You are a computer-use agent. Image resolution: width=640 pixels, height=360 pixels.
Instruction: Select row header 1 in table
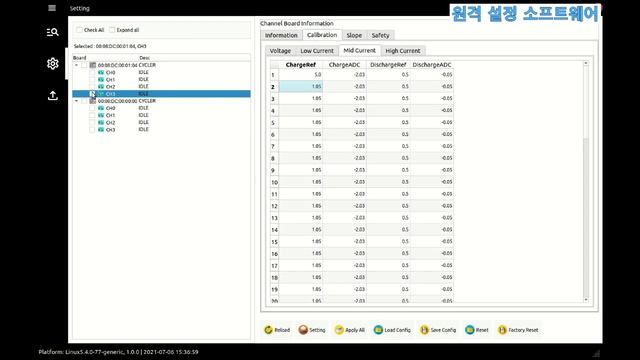click(x=274, y=75)
